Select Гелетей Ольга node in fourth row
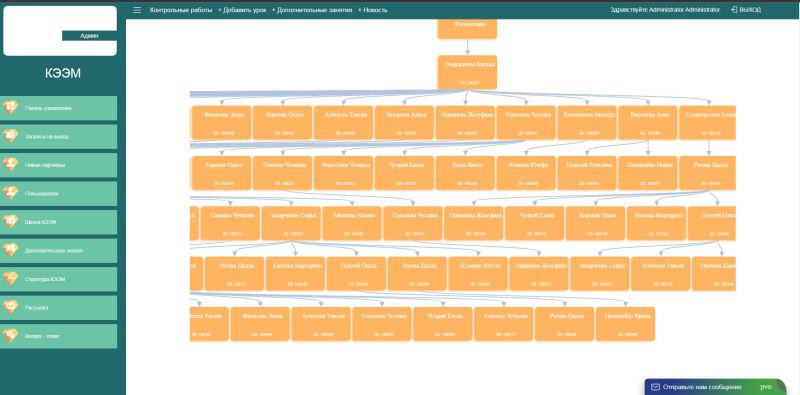The image size is (800, 395). [356, 274]
